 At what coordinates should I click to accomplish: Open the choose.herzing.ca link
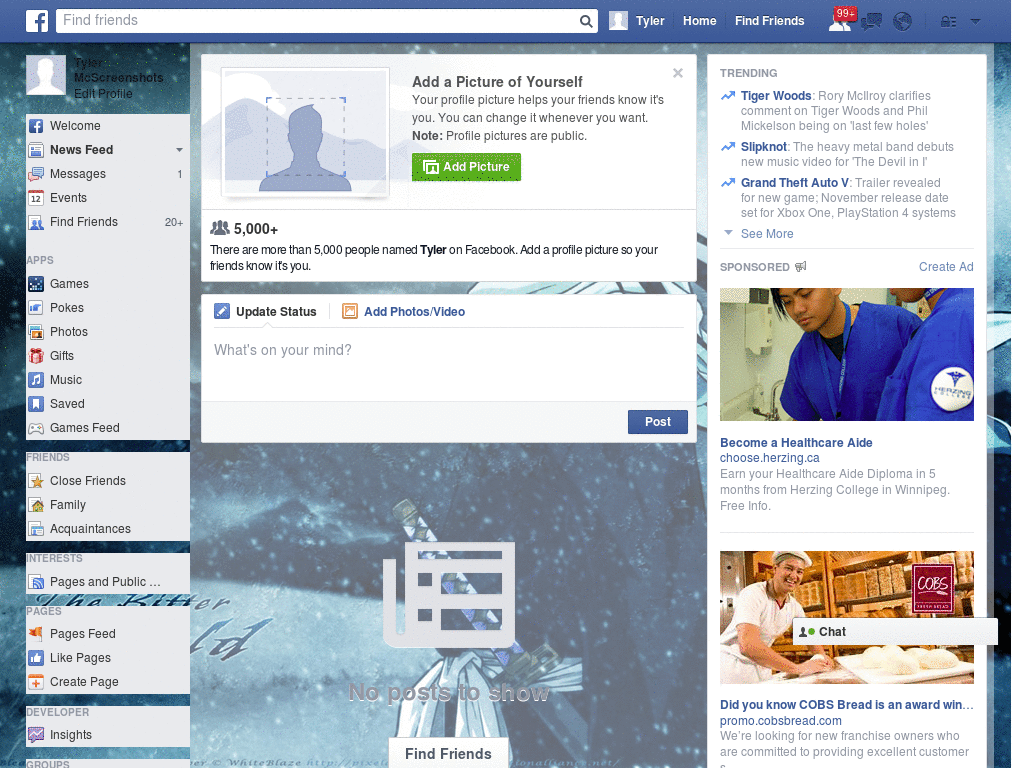[769, 458]
